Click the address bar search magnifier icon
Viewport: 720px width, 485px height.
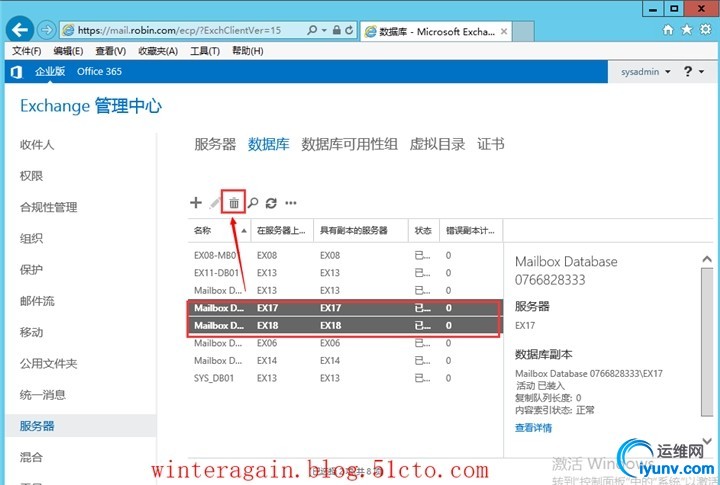tap(312, 30)
